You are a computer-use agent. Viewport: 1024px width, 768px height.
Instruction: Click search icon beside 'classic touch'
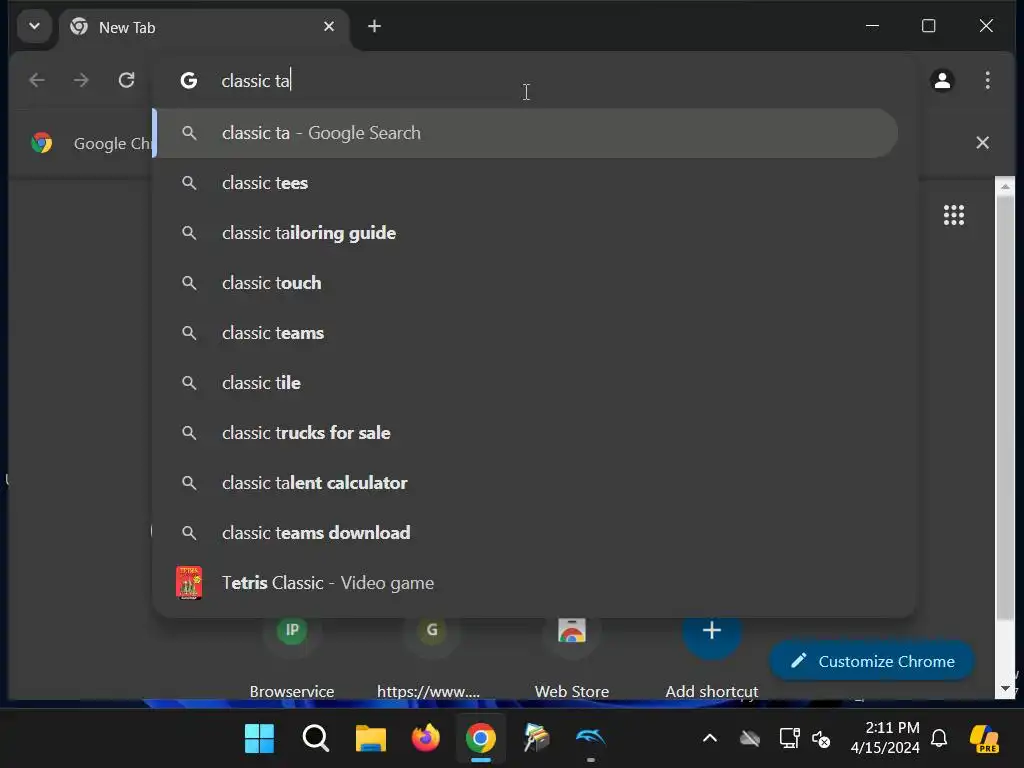click(x=189, y=283)
